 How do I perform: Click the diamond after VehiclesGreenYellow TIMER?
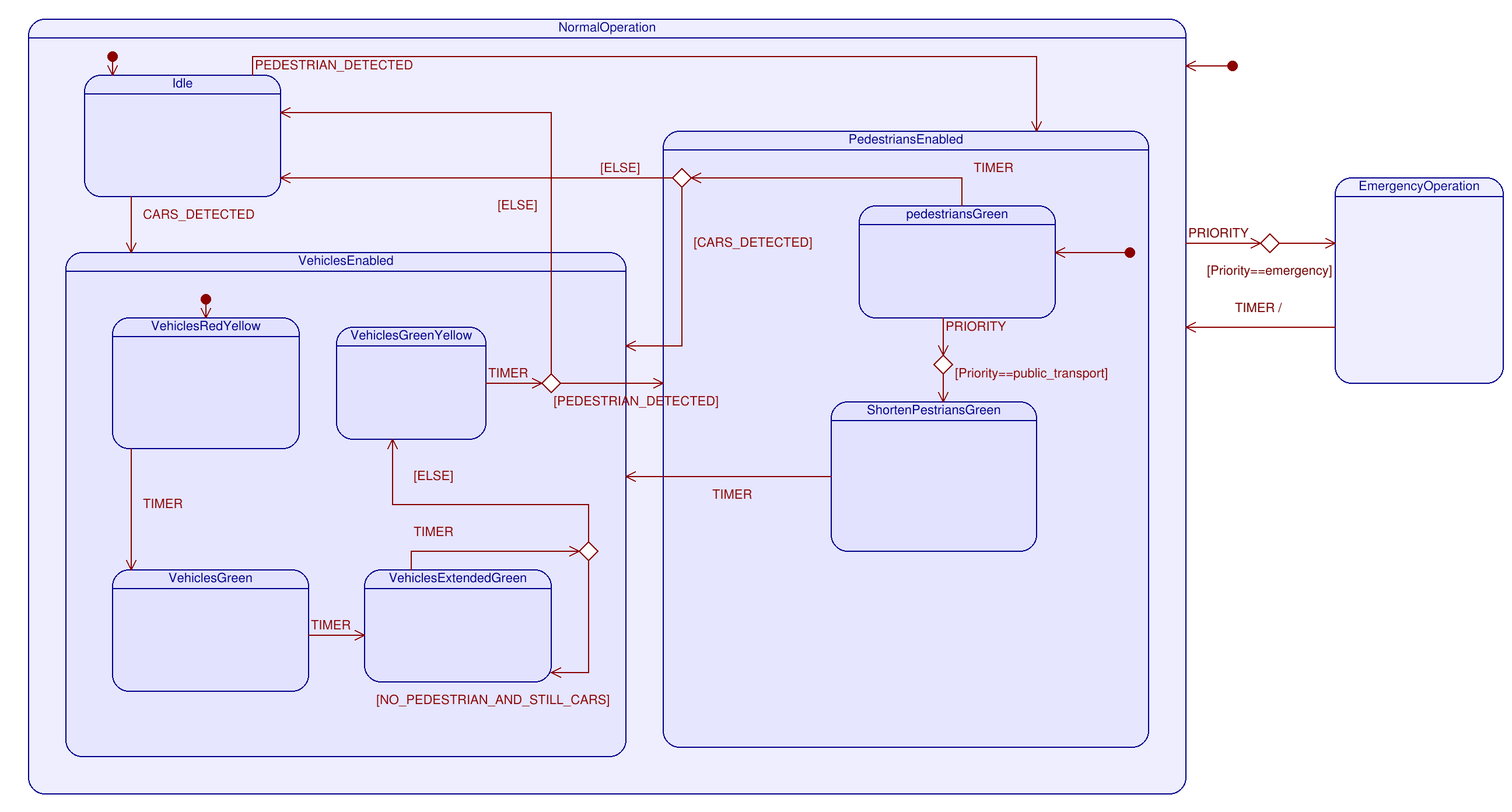(x=551, y=383)
